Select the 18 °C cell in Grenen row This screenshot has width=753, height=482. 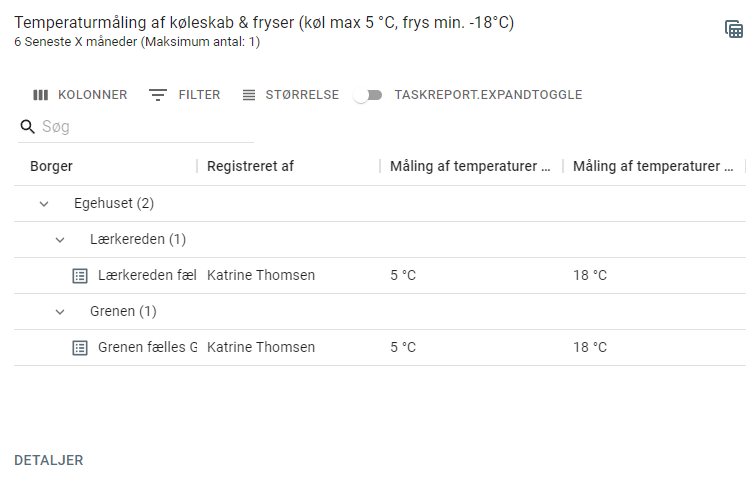tap(590, 348)
